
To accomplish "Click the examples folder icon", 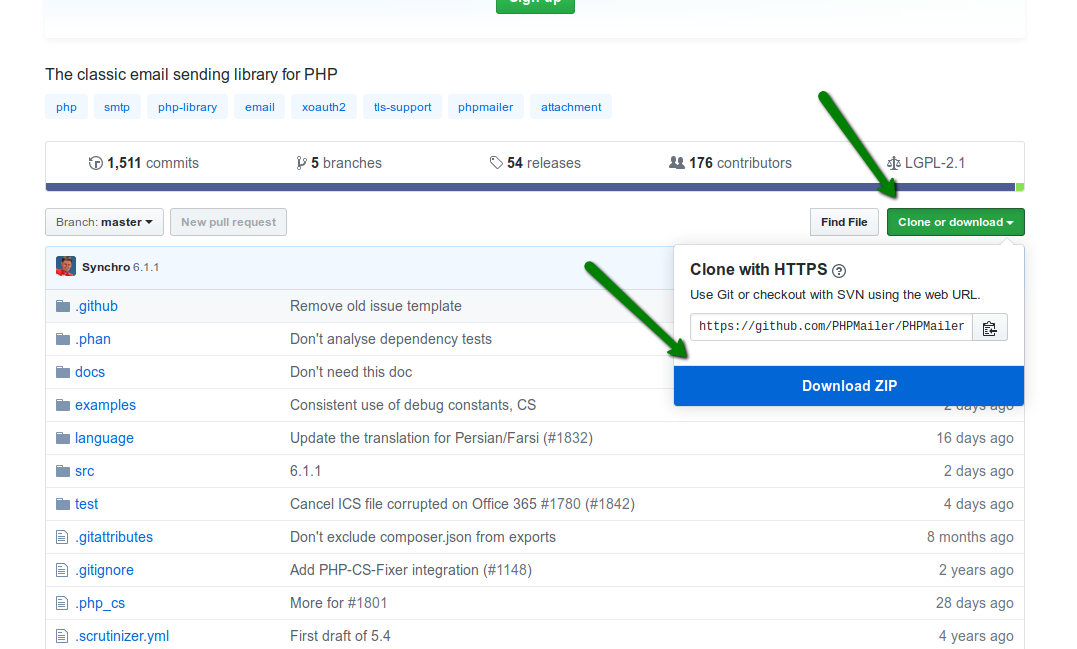I will tap(63, 405).
